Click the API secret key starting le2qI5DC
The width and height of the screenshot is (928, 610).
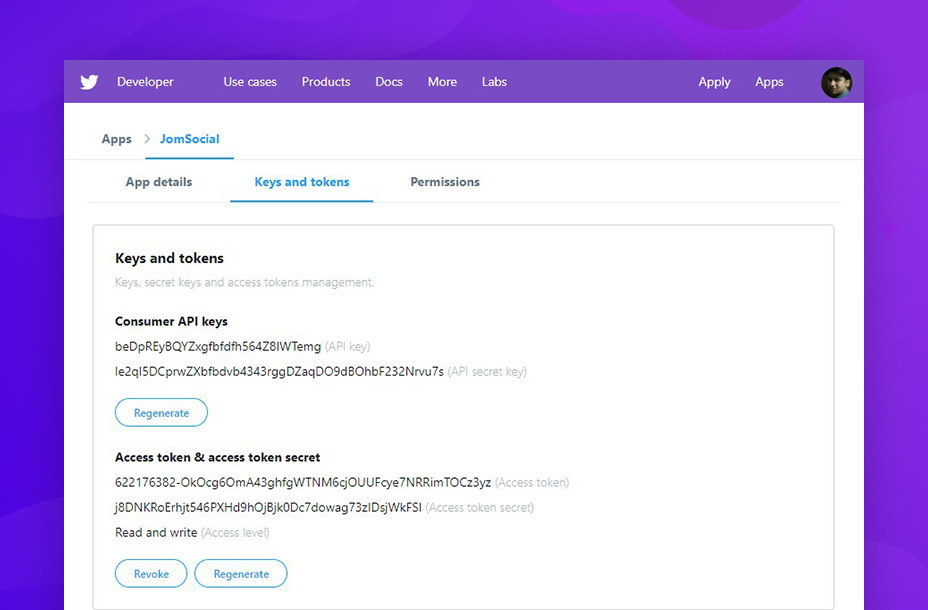[x=279, y=372]
